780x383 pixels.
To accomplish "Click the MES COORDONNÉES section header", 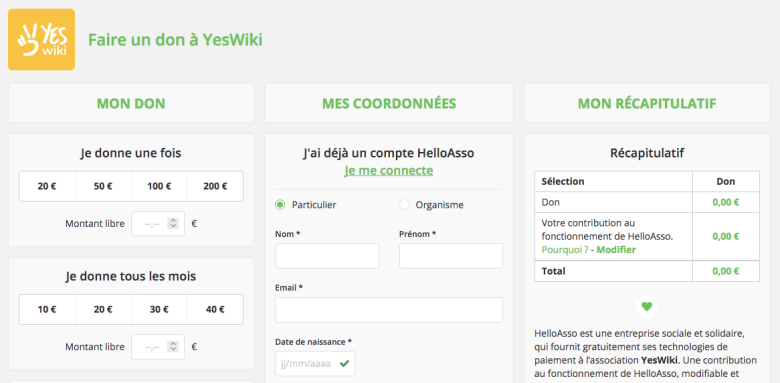I will [389, 103].
